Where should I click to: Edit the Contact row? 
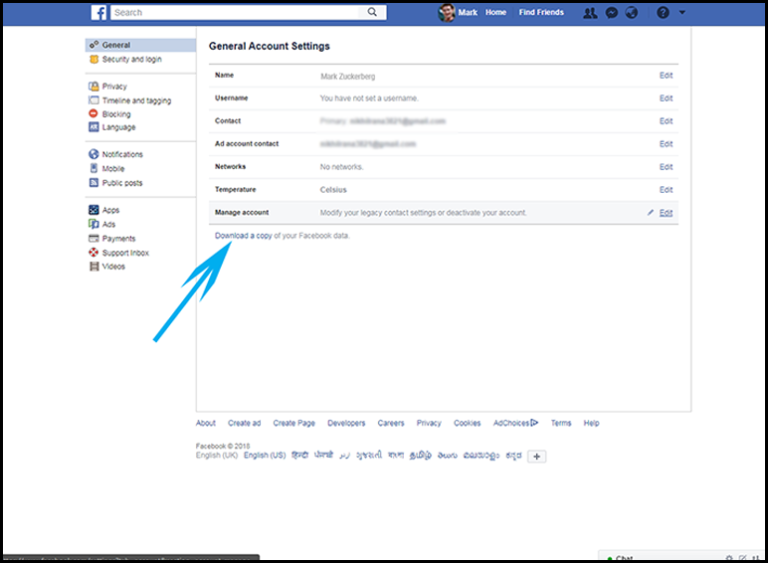666,121
